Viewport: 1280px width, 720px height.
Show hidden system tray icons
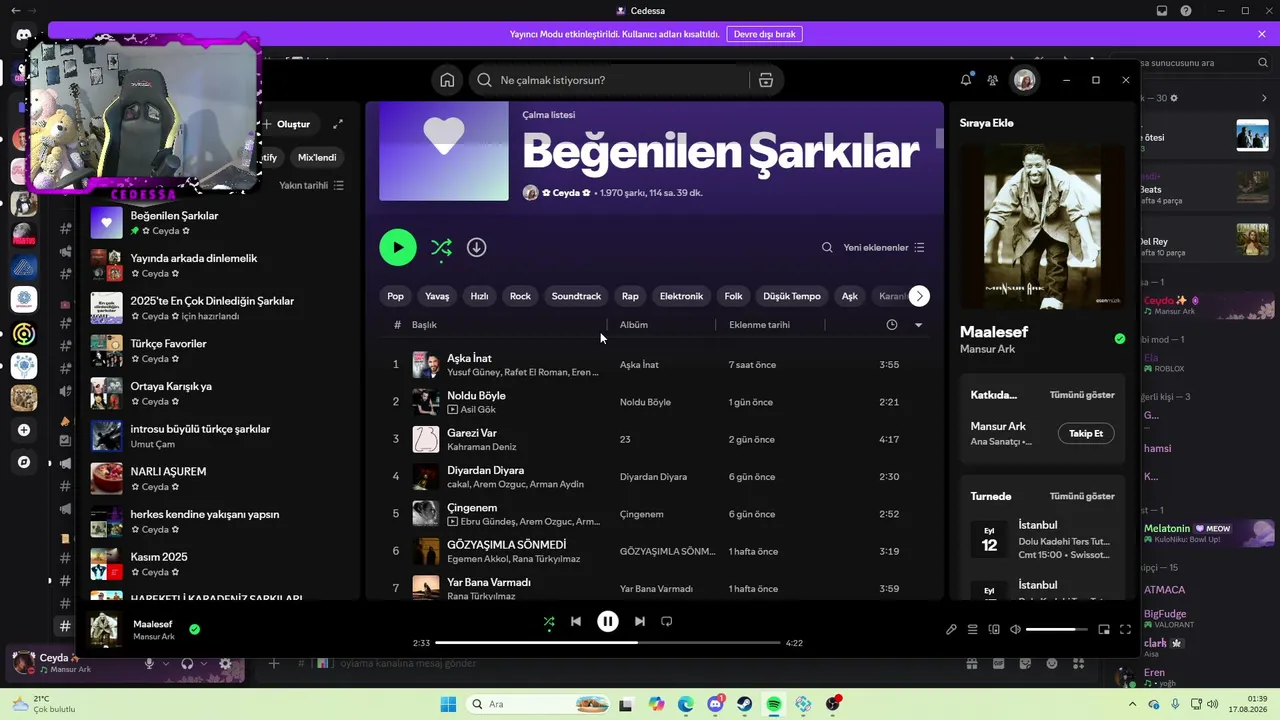click(1134, 704)
